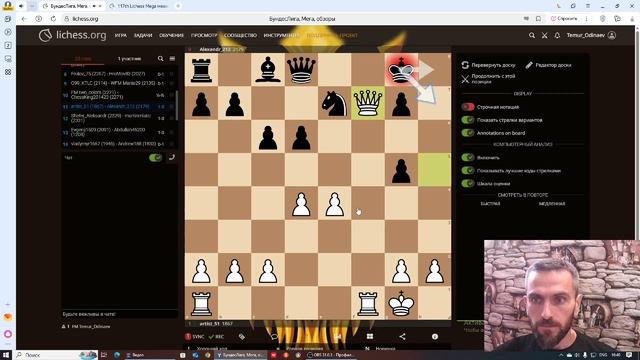This screenshot has height=360, width=640.
Task: Click the black queen on d8
Action: click(301, 70)
